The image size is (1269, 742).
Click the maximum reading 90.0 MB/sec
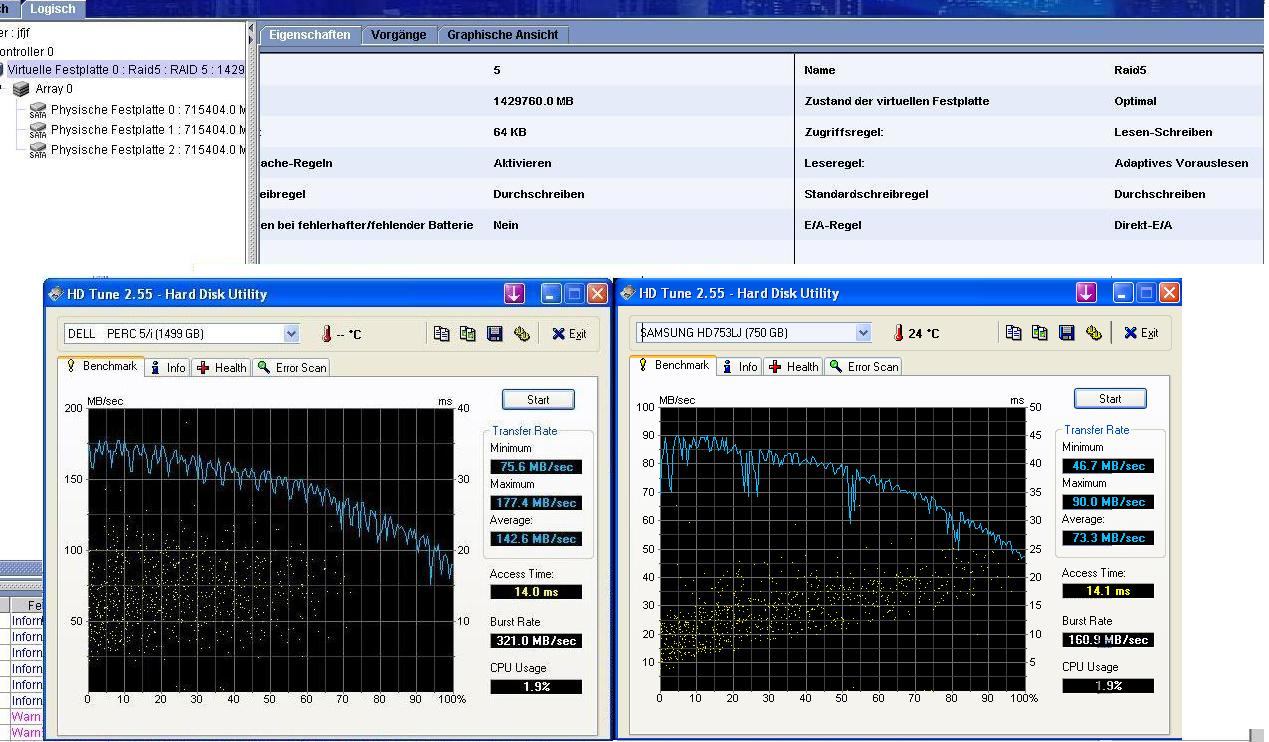(x=1108, y=502)
